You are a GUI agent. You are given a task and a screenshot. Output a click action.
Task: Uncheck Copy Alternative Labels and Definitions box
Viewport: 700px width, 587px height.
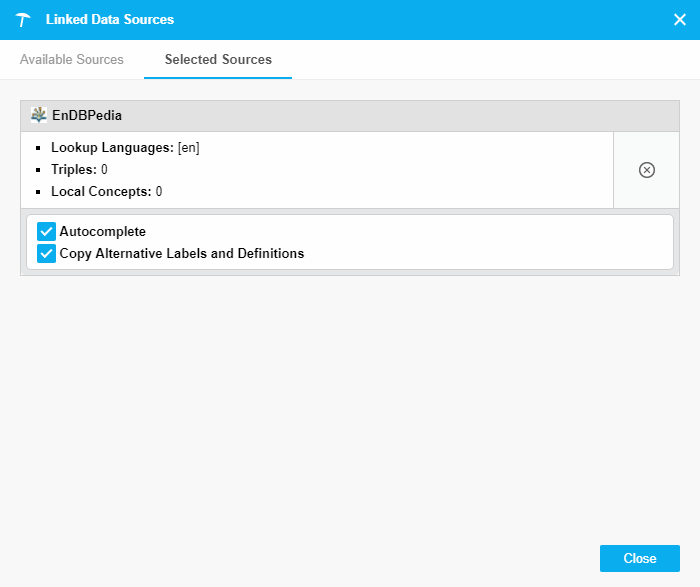coord(46,254)
